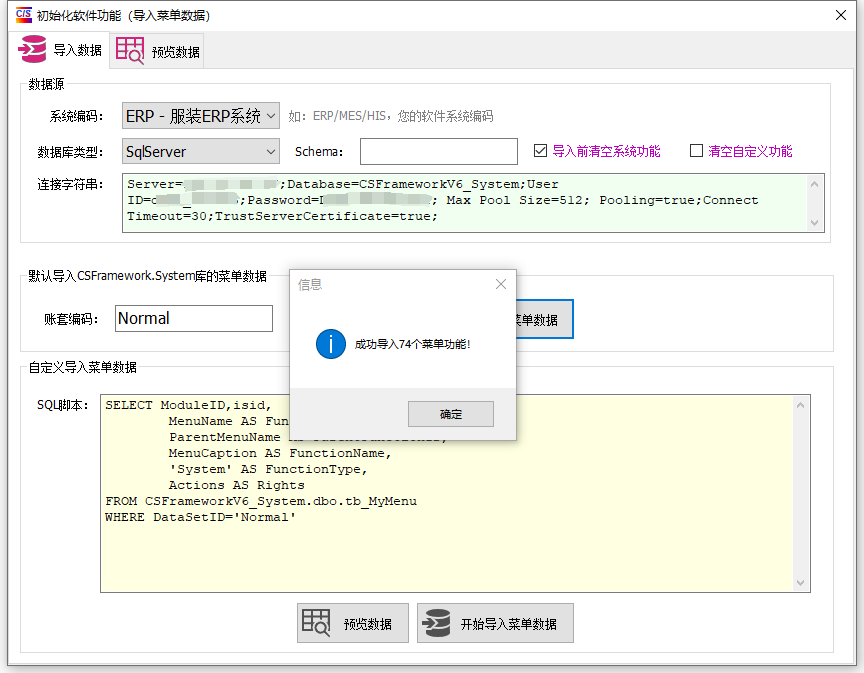
Task: Close the 信息 dialog with its X
Action: tap(501, 284)
